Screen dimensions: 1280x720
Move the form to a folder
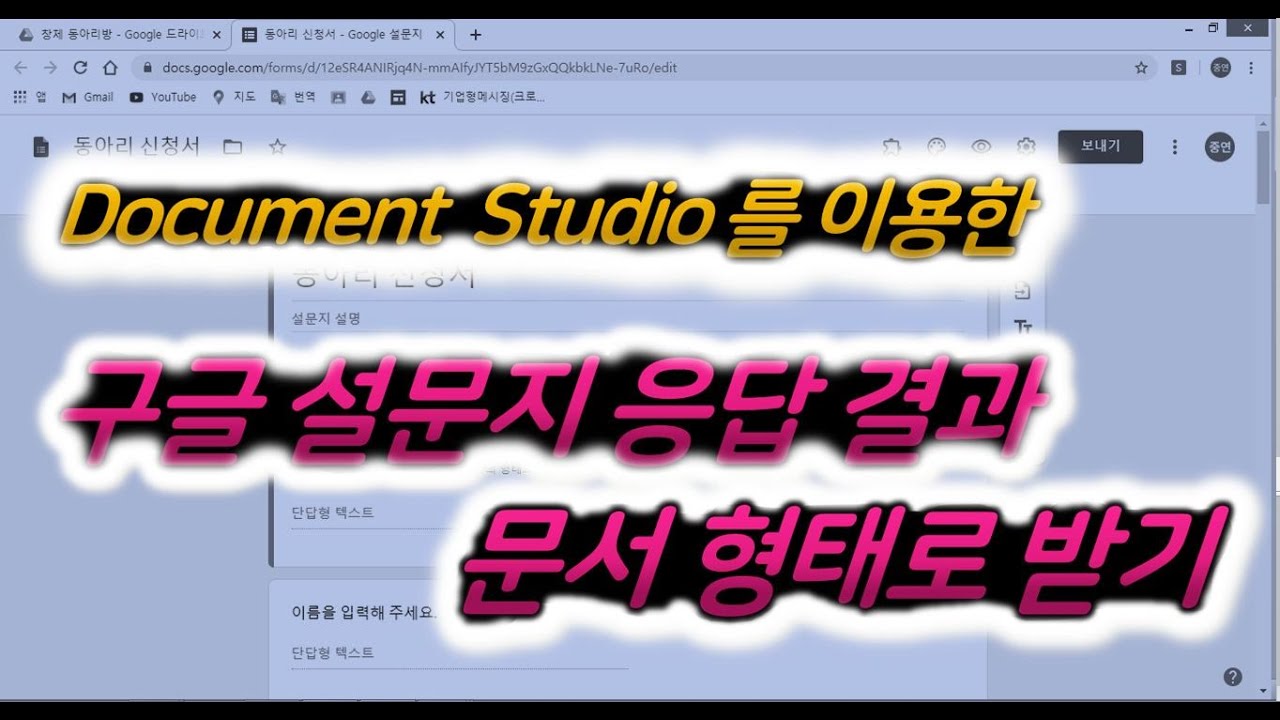coord(233,147)
